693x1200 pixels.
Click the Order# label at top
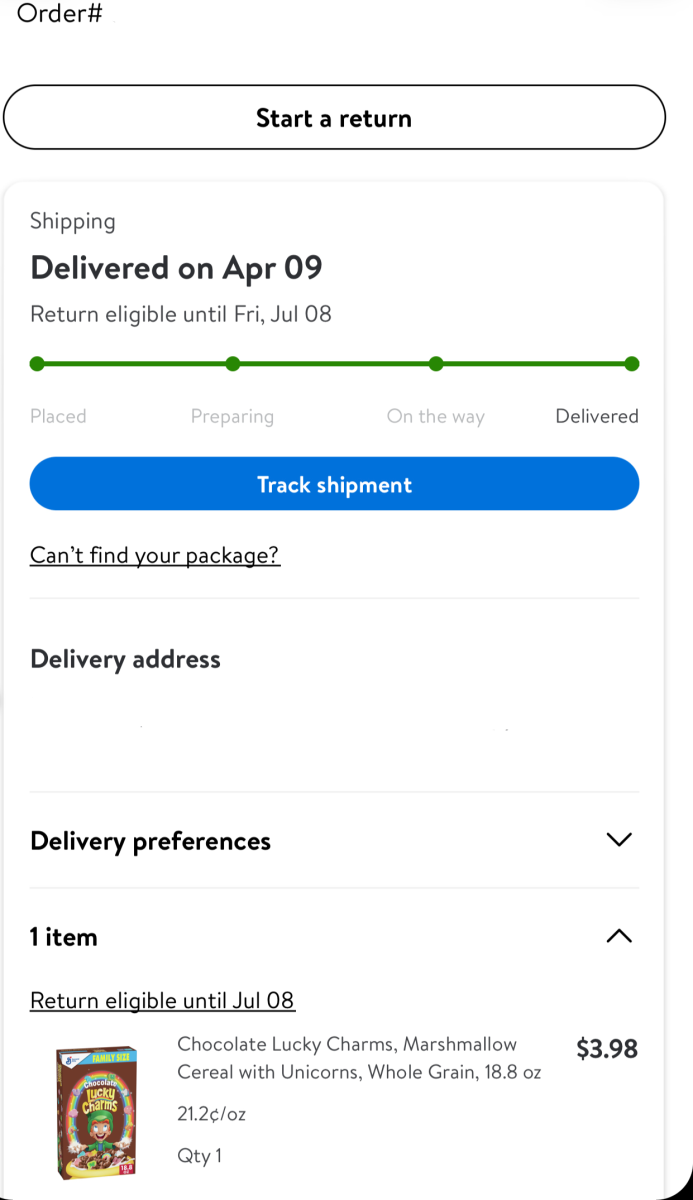(x=59, y=14)
